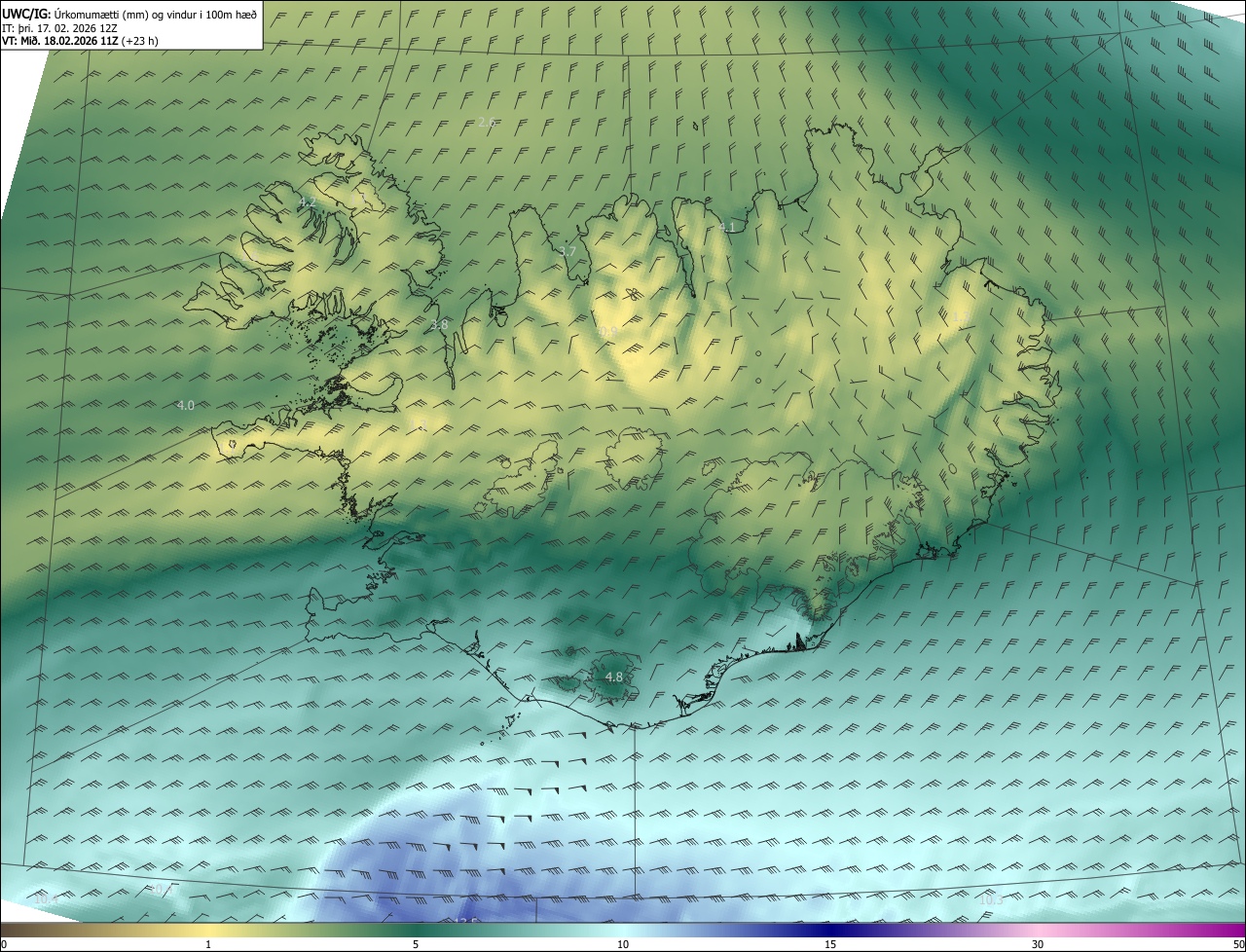Click the color scale tick label 10

623,944
